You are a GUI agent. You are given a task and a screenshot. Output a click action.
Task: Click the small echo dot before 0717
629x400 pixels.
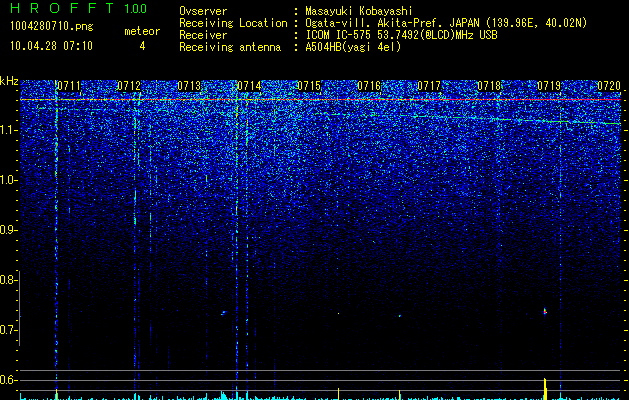400,316
